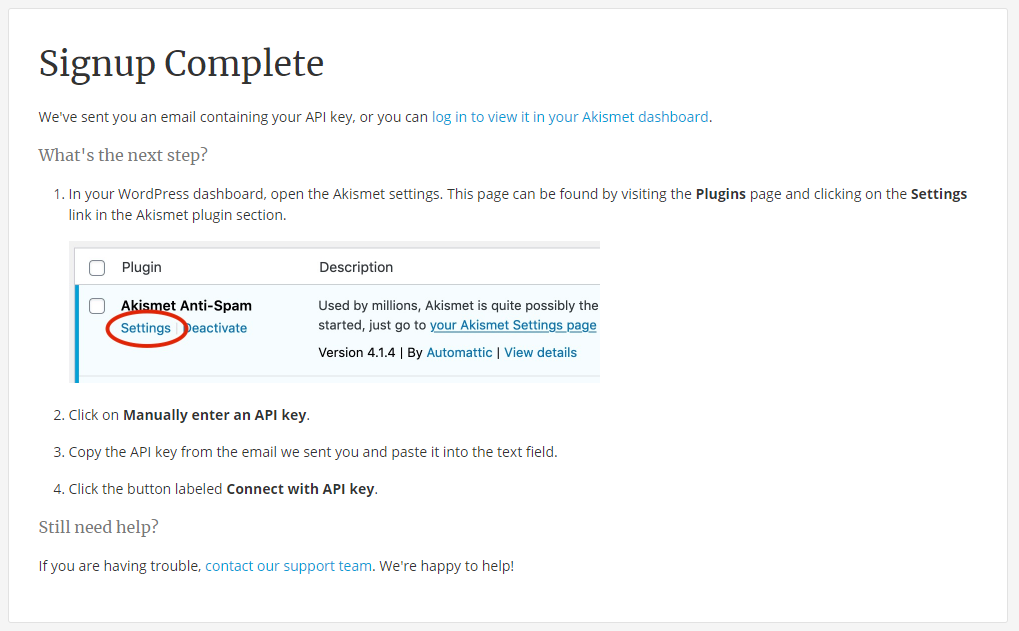Open your Akismet Settings page link
This screenshot has width=1019, height=631.
[513, 325]
